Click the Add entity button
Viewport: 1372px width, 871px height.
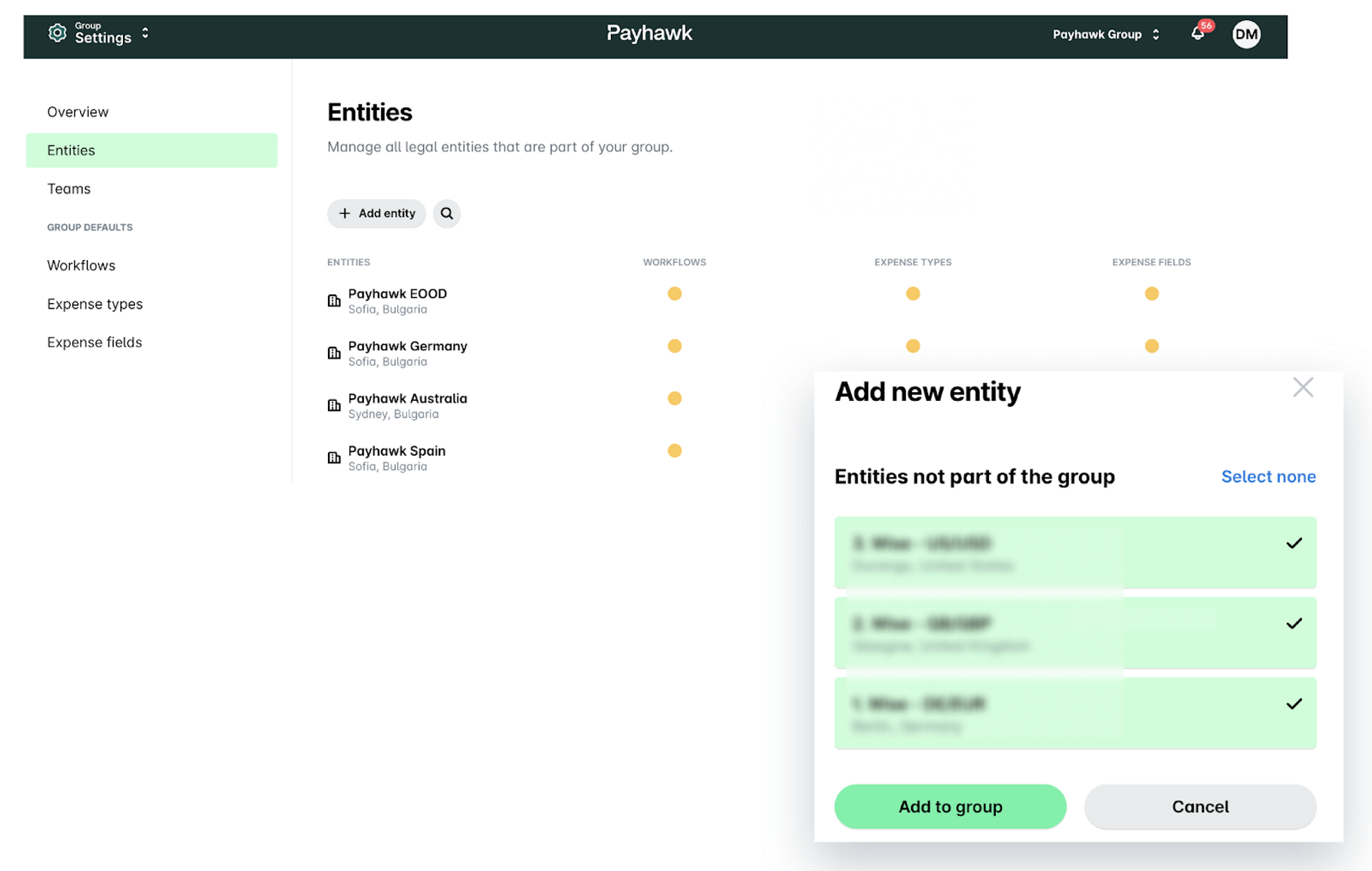click(377, 214)
